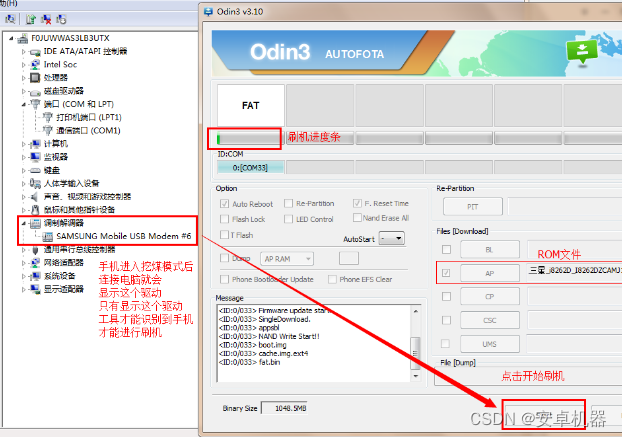Toggle the Flash Lock checkbox
The width and height of the screenshot is (622, 437).
(x=225, y=219)
